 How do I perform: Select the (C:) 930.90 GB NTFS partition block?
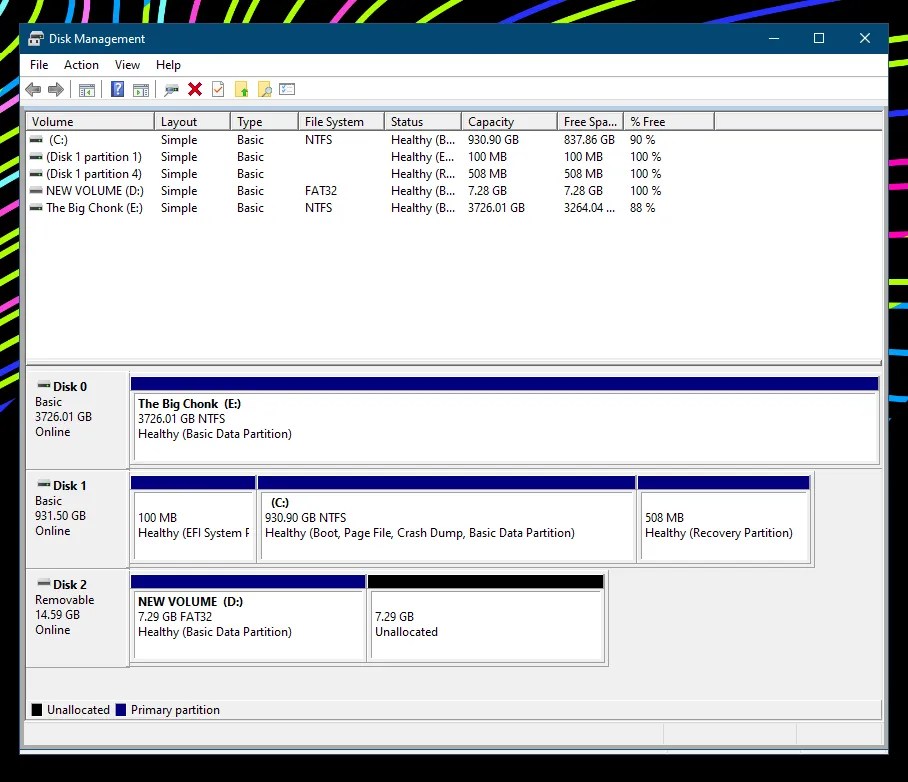click(446, 518)
